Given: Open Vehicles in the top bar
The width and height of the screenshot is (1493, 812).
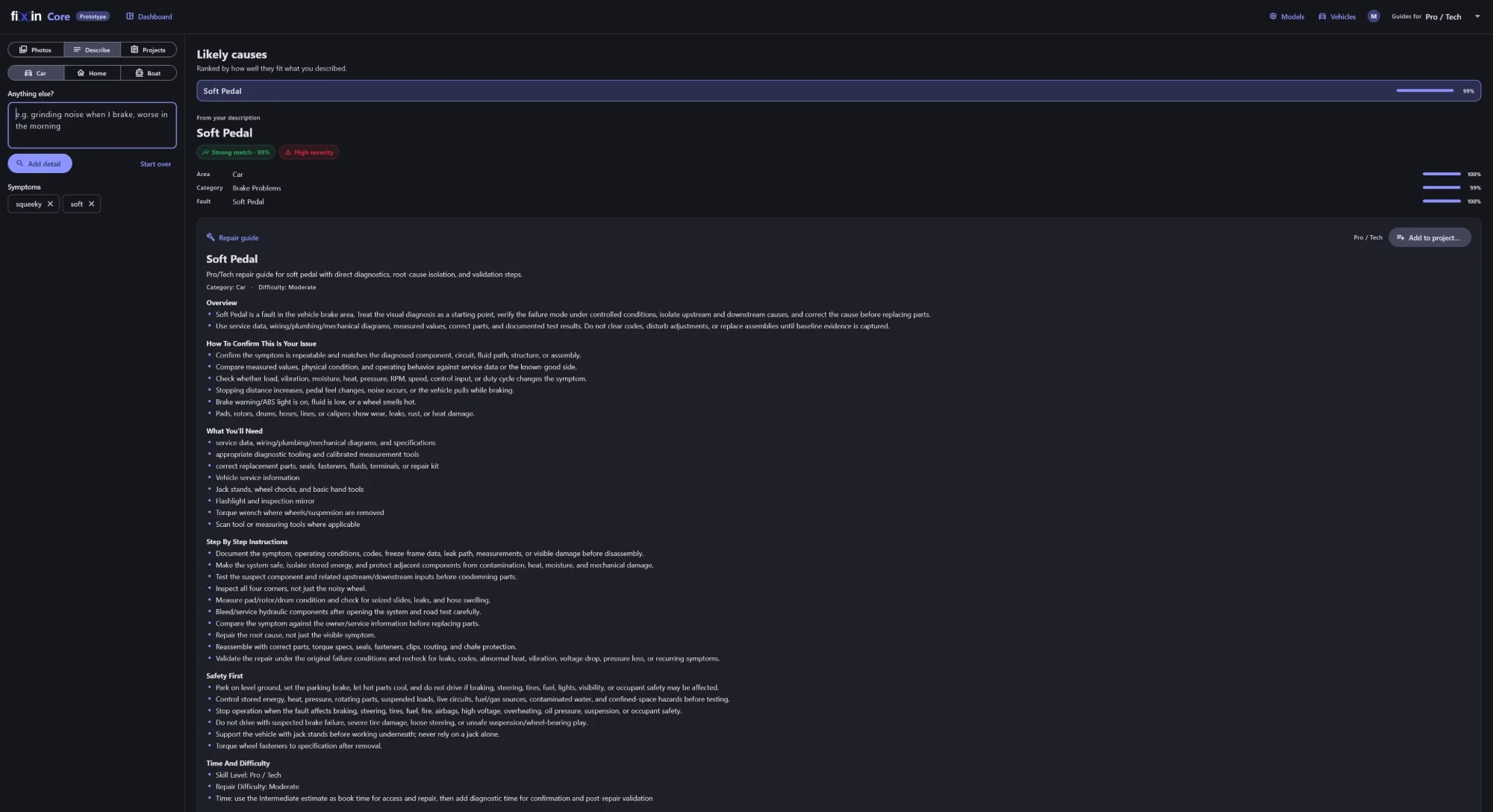Looking at the screenshot, I should click(1337, 16).
